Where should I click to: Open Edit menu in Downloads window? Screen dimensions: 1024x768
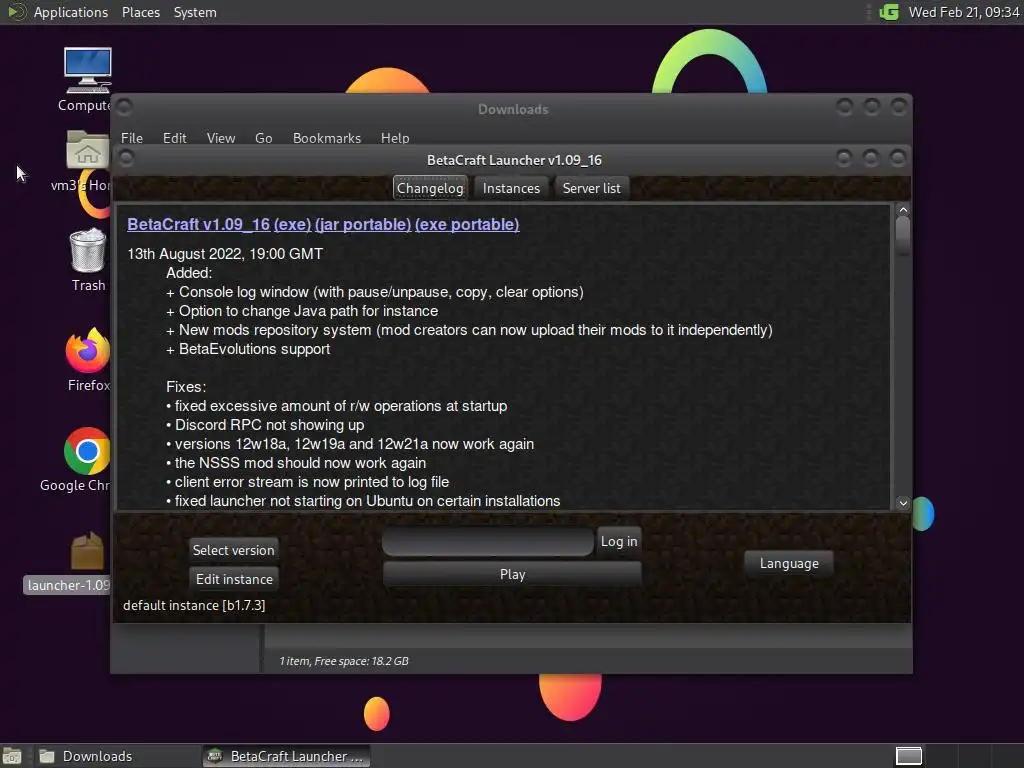coord(174,138)
